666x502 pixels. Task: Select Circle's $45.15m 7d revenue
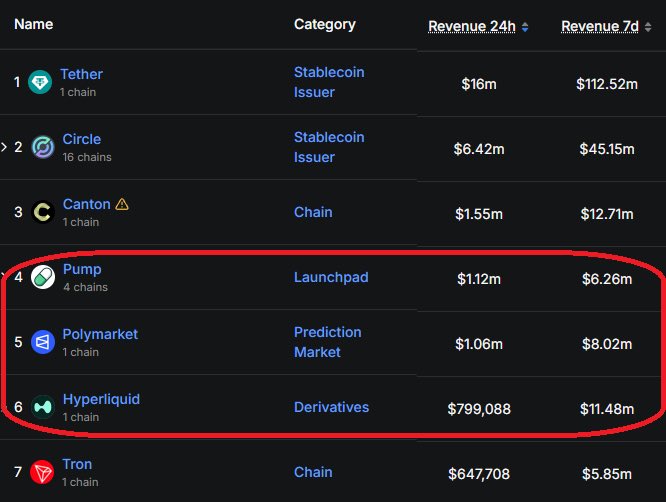[x=607, y=149]
